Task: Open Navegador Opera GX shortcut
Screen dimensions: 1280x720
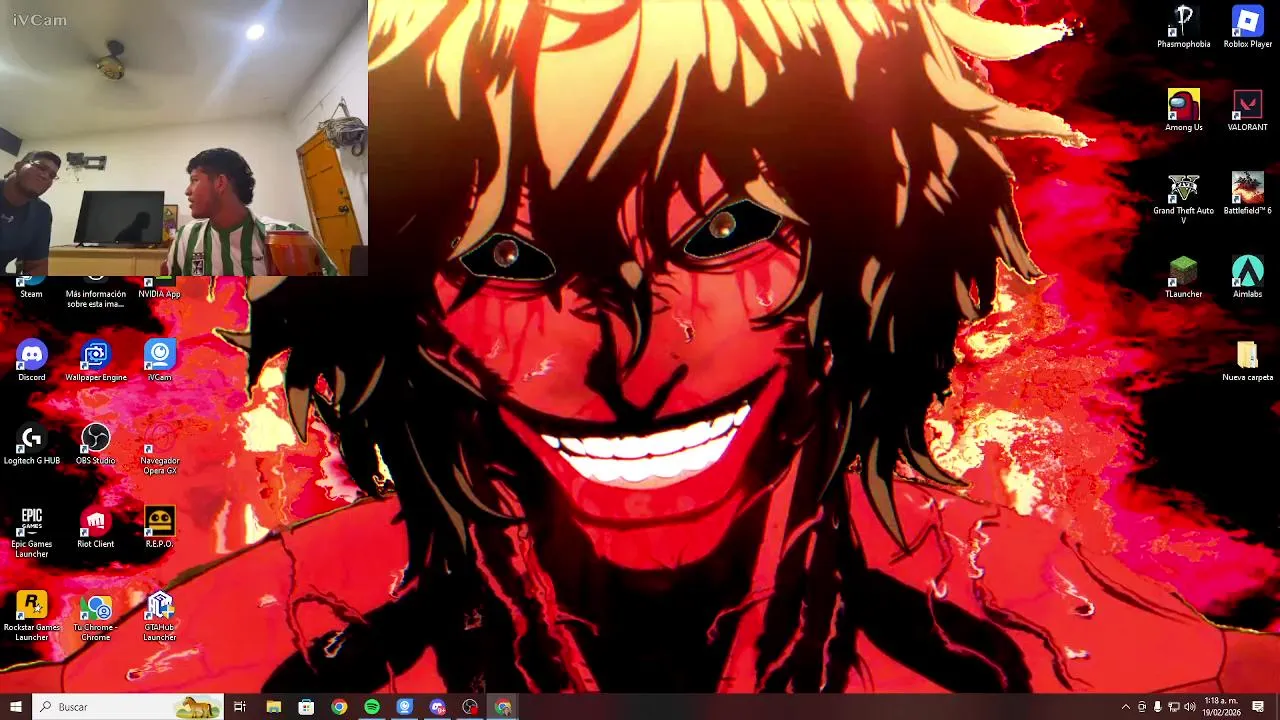Action: [x=160, y=449]
